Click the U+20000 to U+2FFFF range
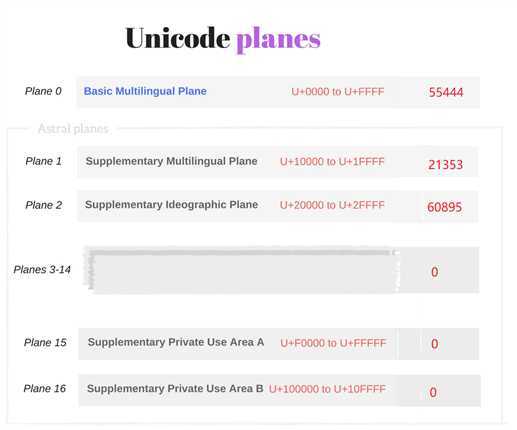 click(332, 205)
